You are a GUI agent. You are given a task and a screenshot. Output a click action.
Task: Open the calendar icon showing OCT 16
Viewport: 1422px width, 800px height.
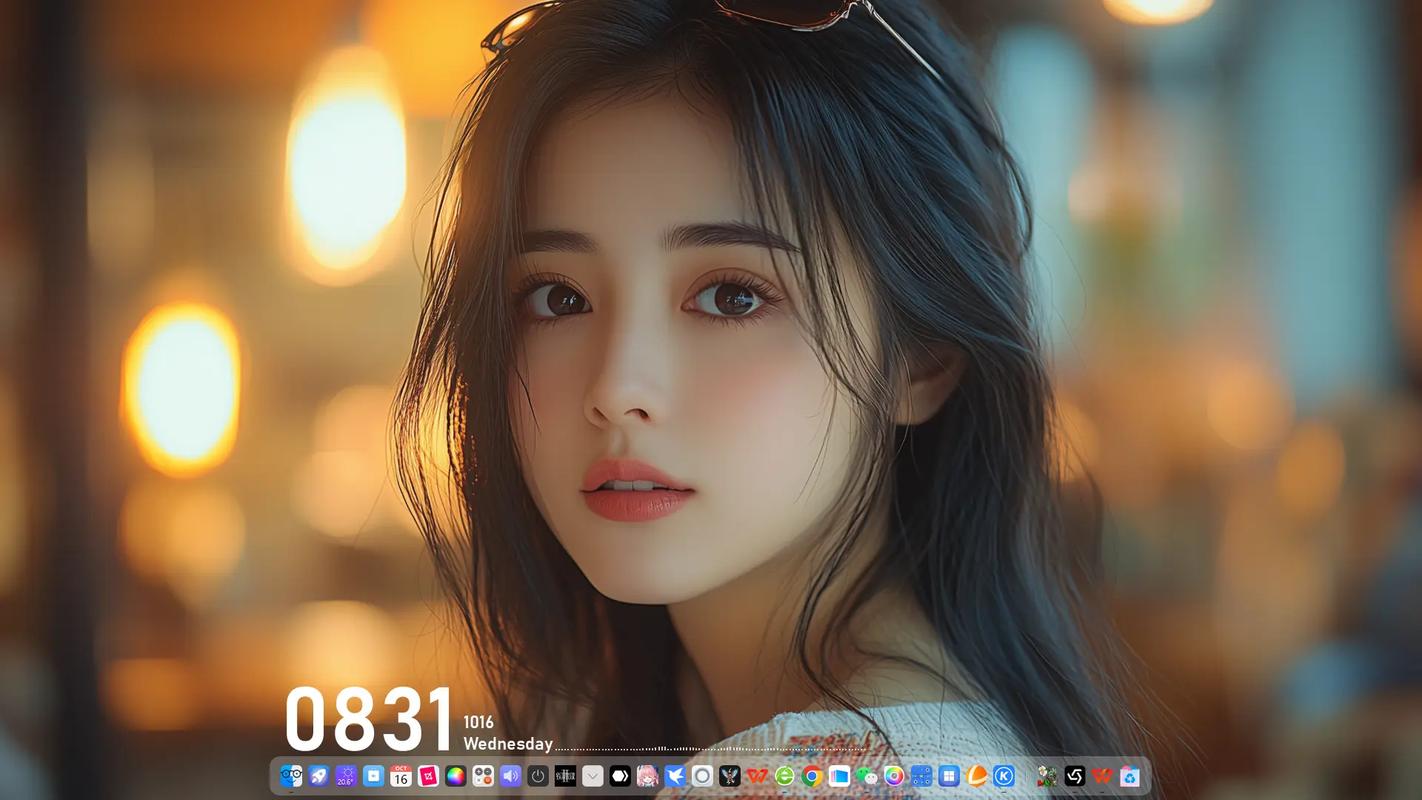(400, 776)
